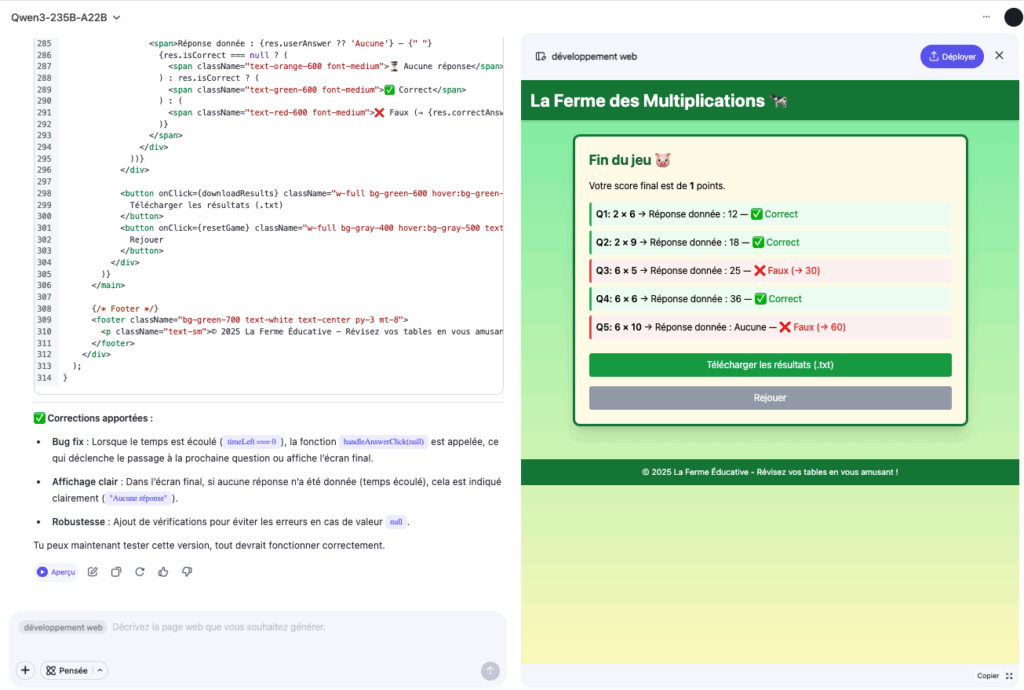1024x690 pixels.
Task: Open the Qwen3-235B-A22B model selector
Action: coord(66,17)
